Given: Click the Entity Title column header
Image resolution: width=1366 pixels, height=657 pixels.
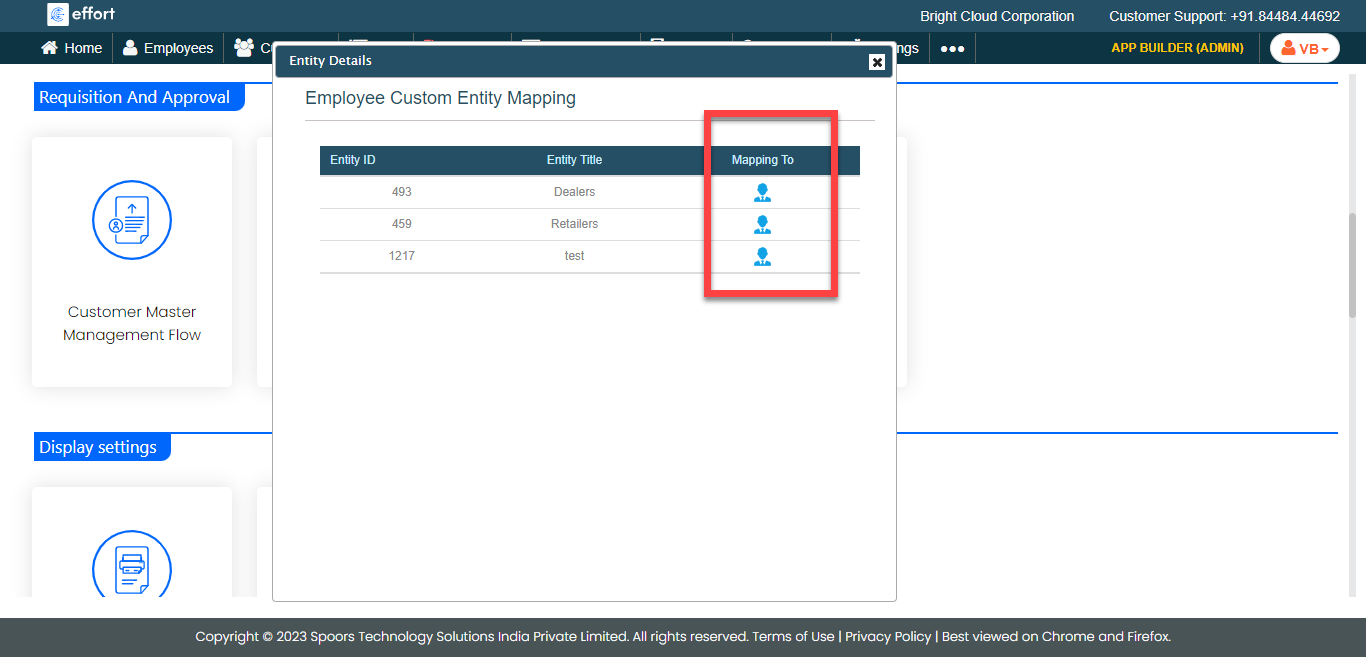Looking at the screenshot, I should click(574, 160).
